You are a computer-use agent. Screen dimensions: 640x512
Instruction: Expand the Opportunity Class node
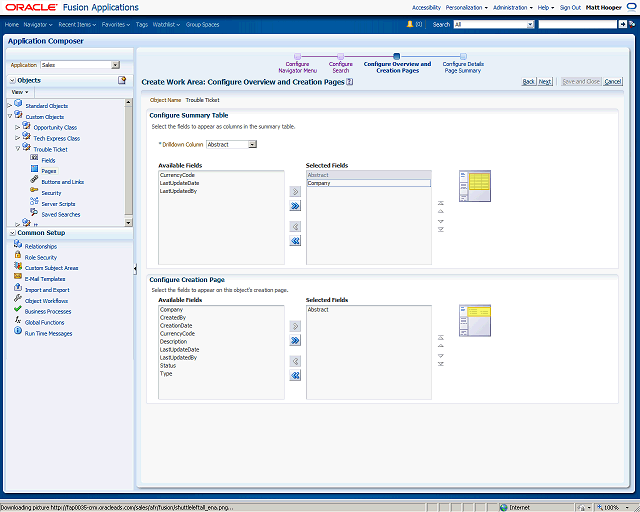18,127
